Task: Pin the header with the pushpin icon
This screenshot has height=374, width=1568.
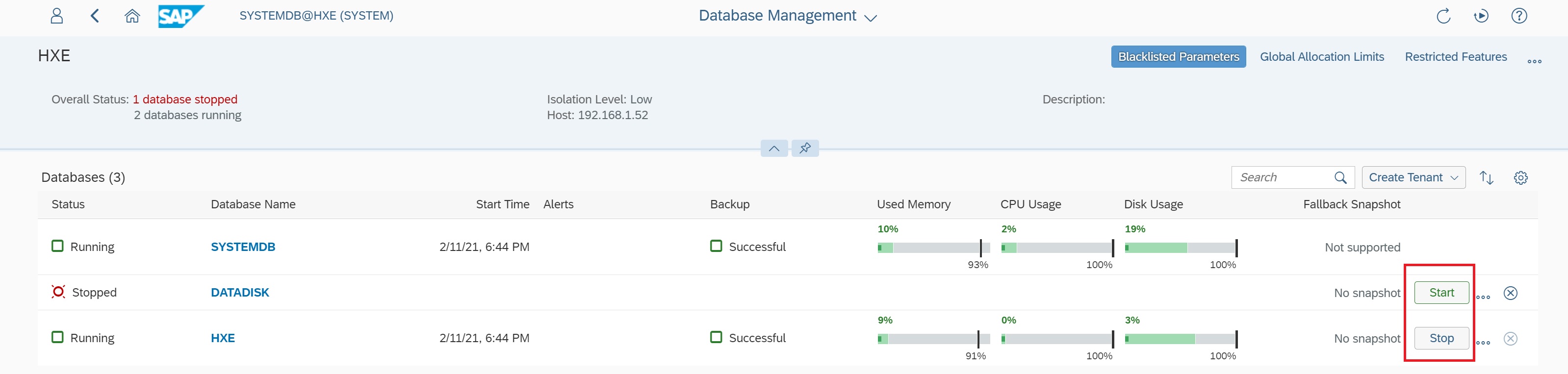Action: pyautogui.click(x=805, y=148)
